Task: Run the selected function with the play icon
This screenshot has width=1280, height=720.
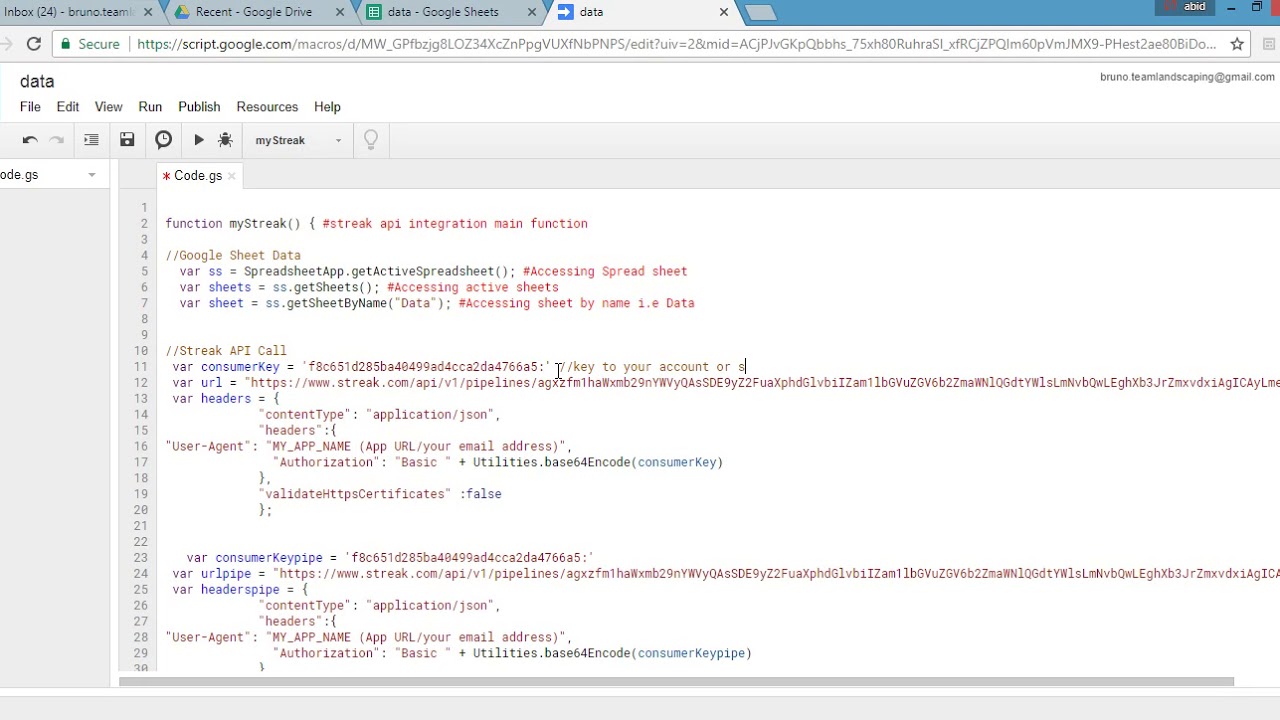Action: pos(199,140)
